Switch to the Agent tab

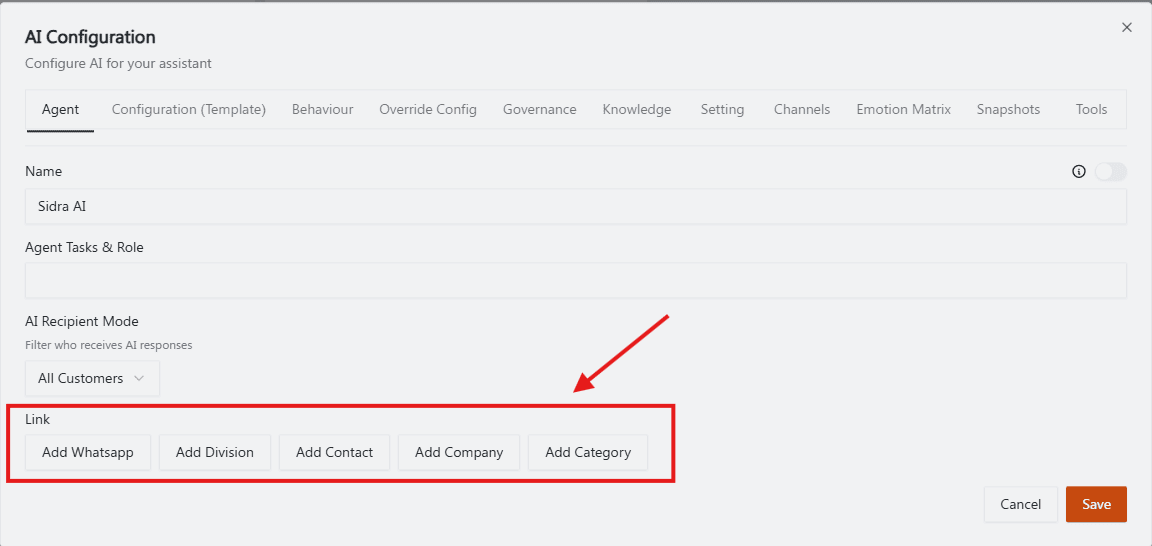[x=60, y=109]
